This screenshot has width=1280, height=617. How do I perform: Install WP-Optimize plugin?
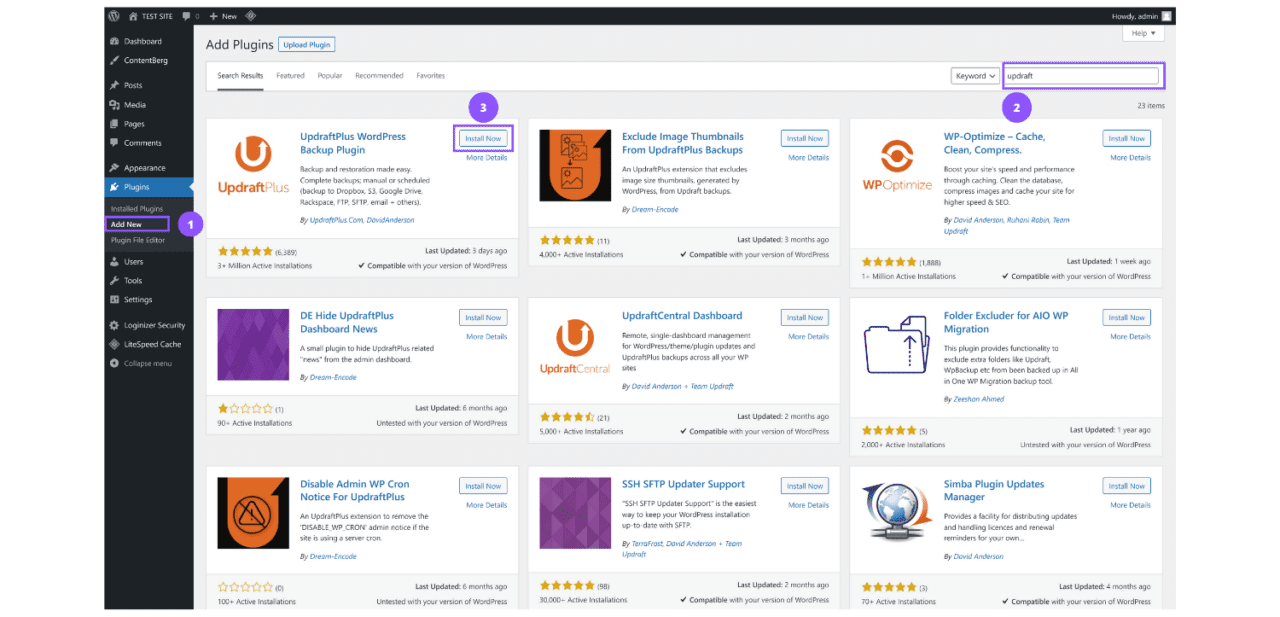(x=1127, y=139)
